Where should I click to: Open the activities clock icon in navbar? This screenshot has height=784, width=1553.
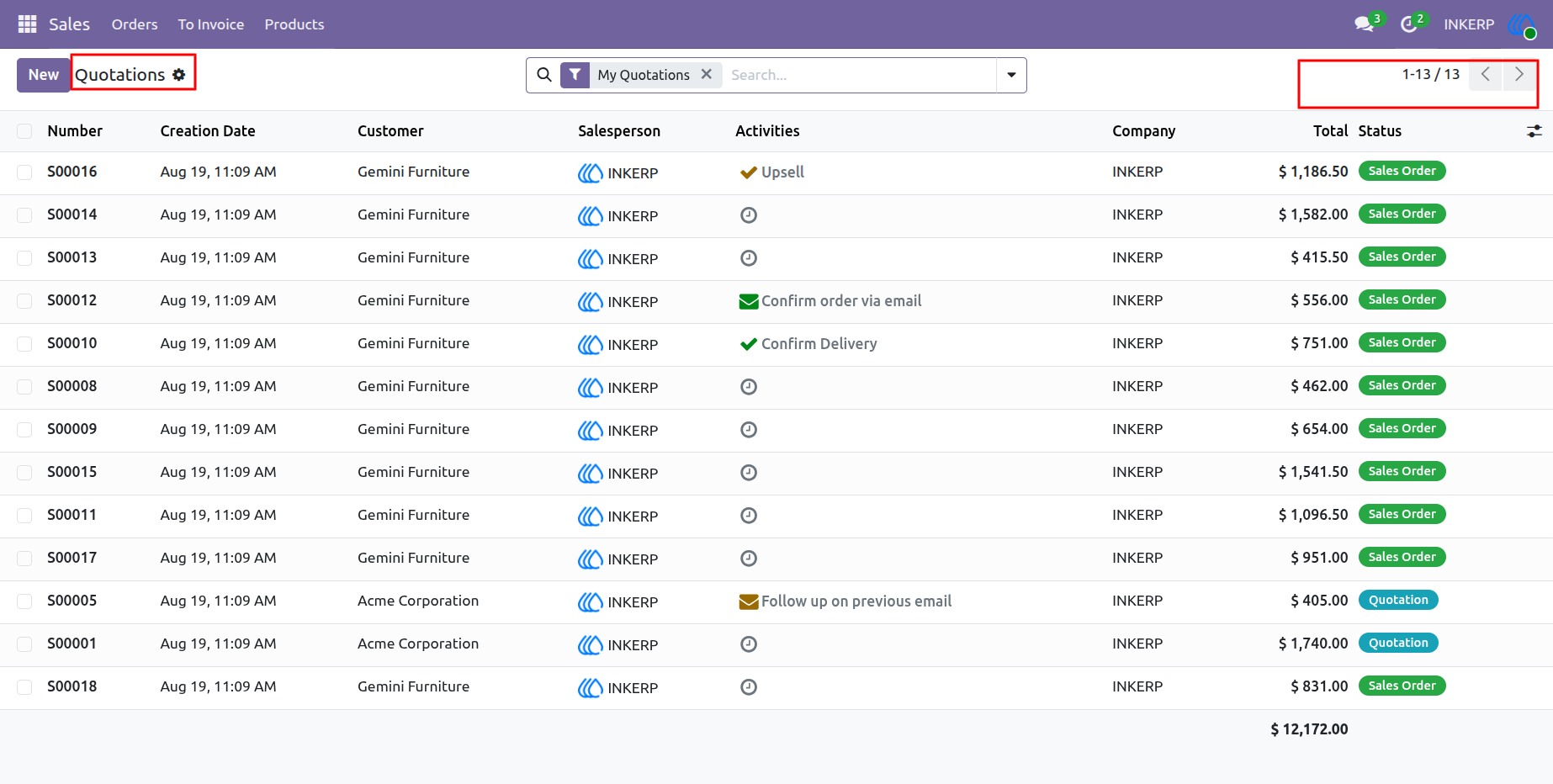tap(1409, 24)
